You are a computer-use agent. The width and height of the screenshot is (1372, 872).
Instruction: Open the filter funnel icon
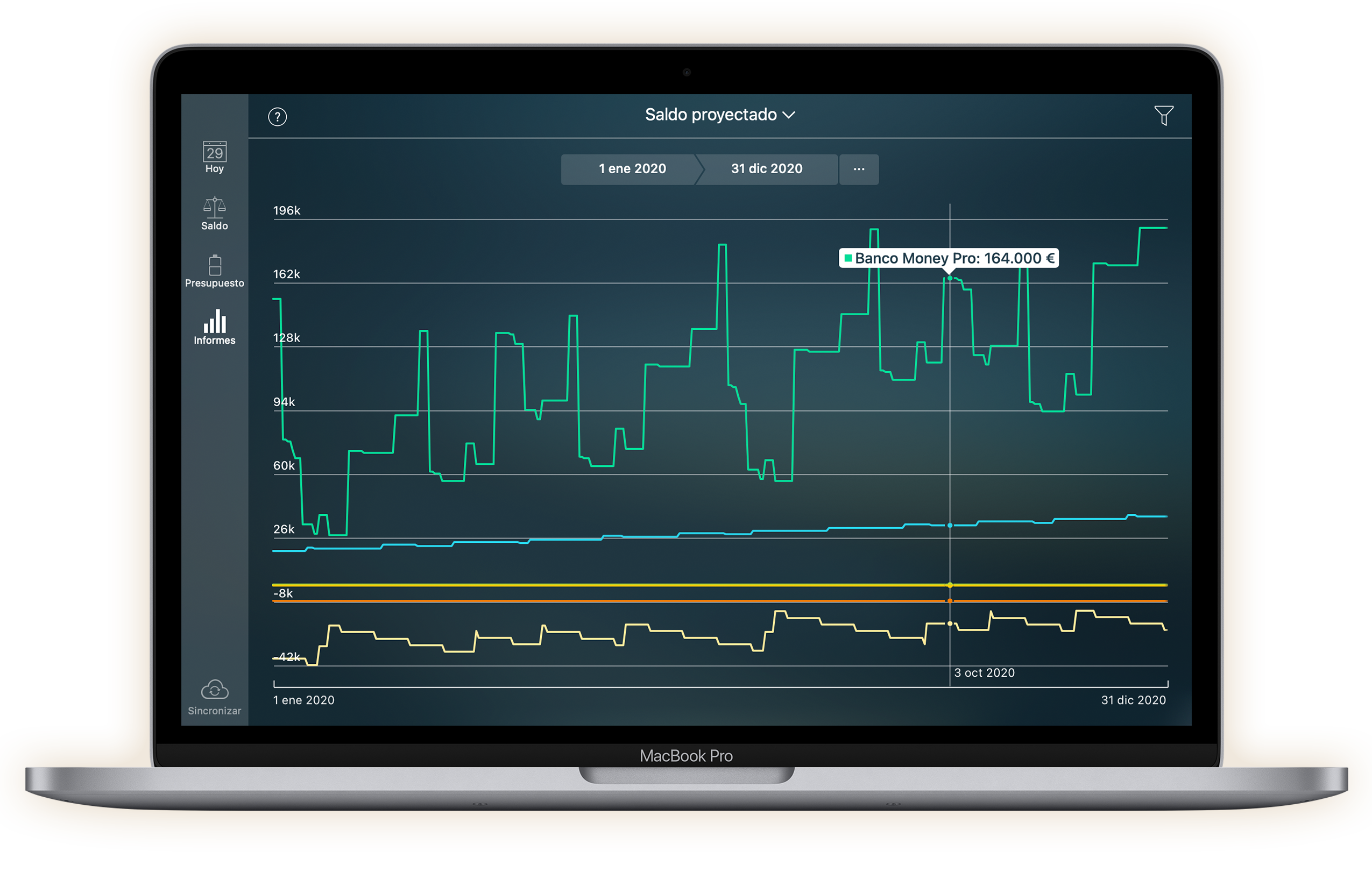(1163, 115)
